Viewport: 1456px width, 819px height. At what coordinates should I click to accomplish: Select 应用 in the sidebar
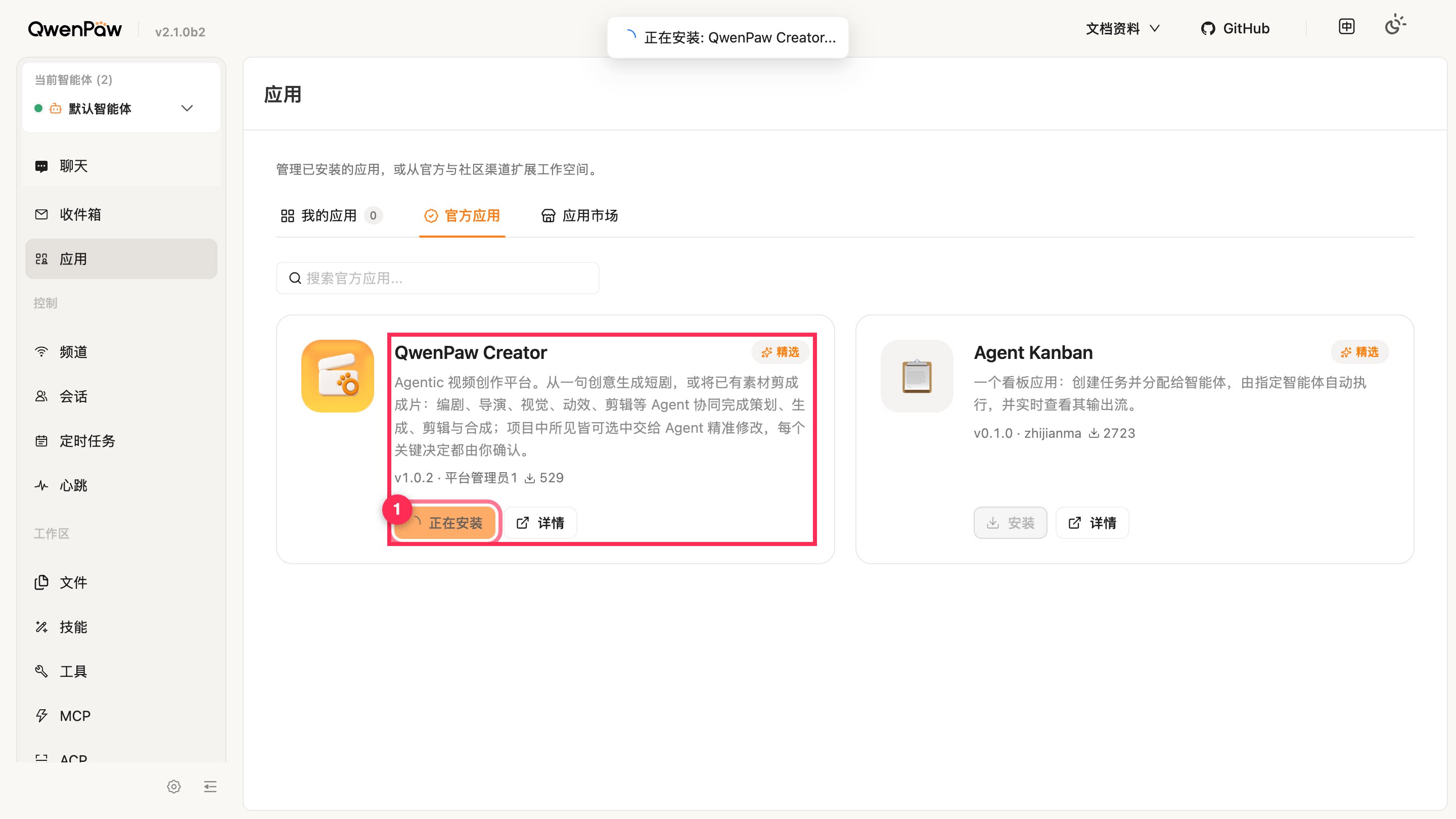(x=121, y=259)
